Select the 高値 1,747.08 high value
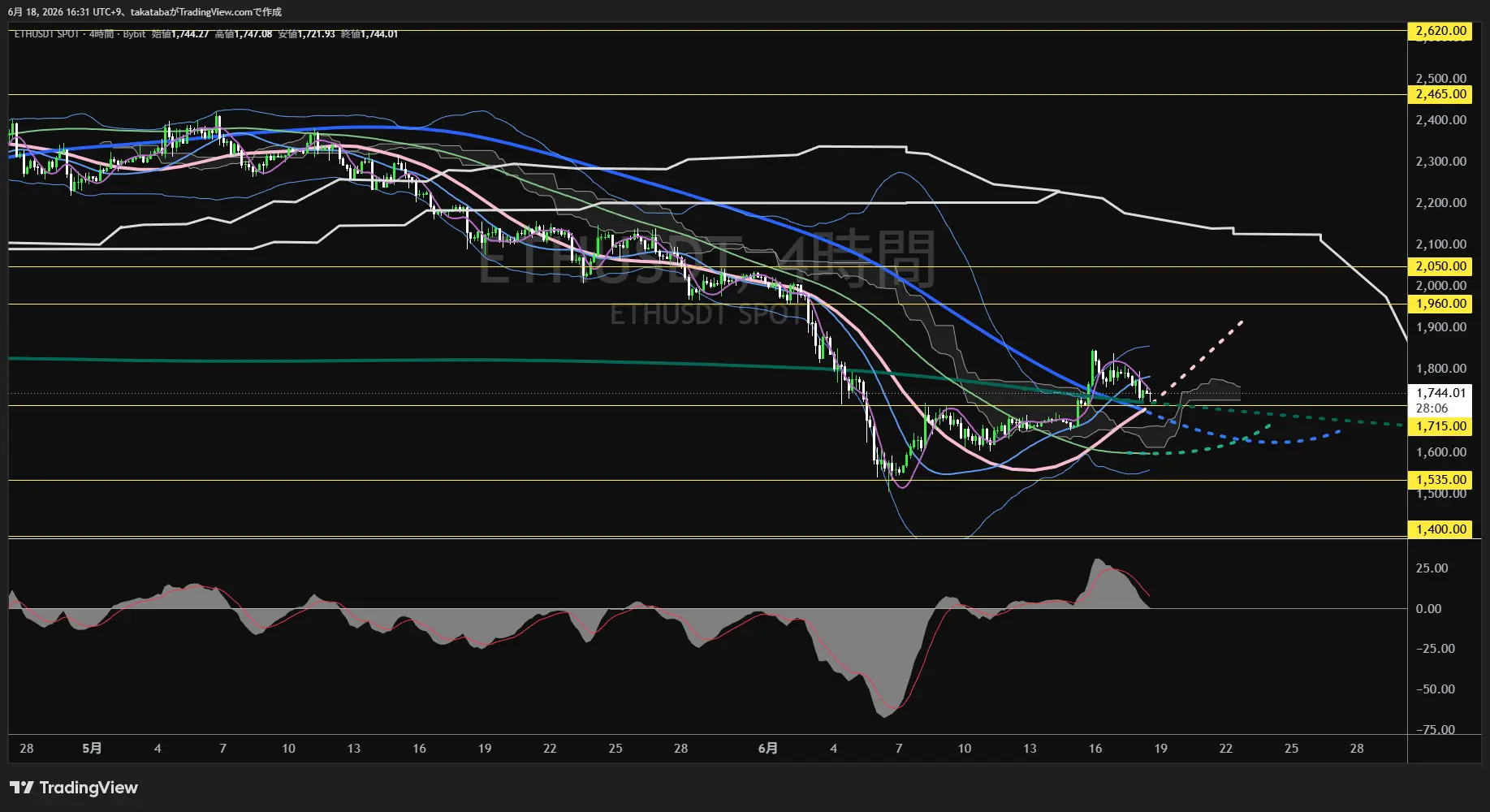This screenshot has height=812, width=1490. coord(244,34)
